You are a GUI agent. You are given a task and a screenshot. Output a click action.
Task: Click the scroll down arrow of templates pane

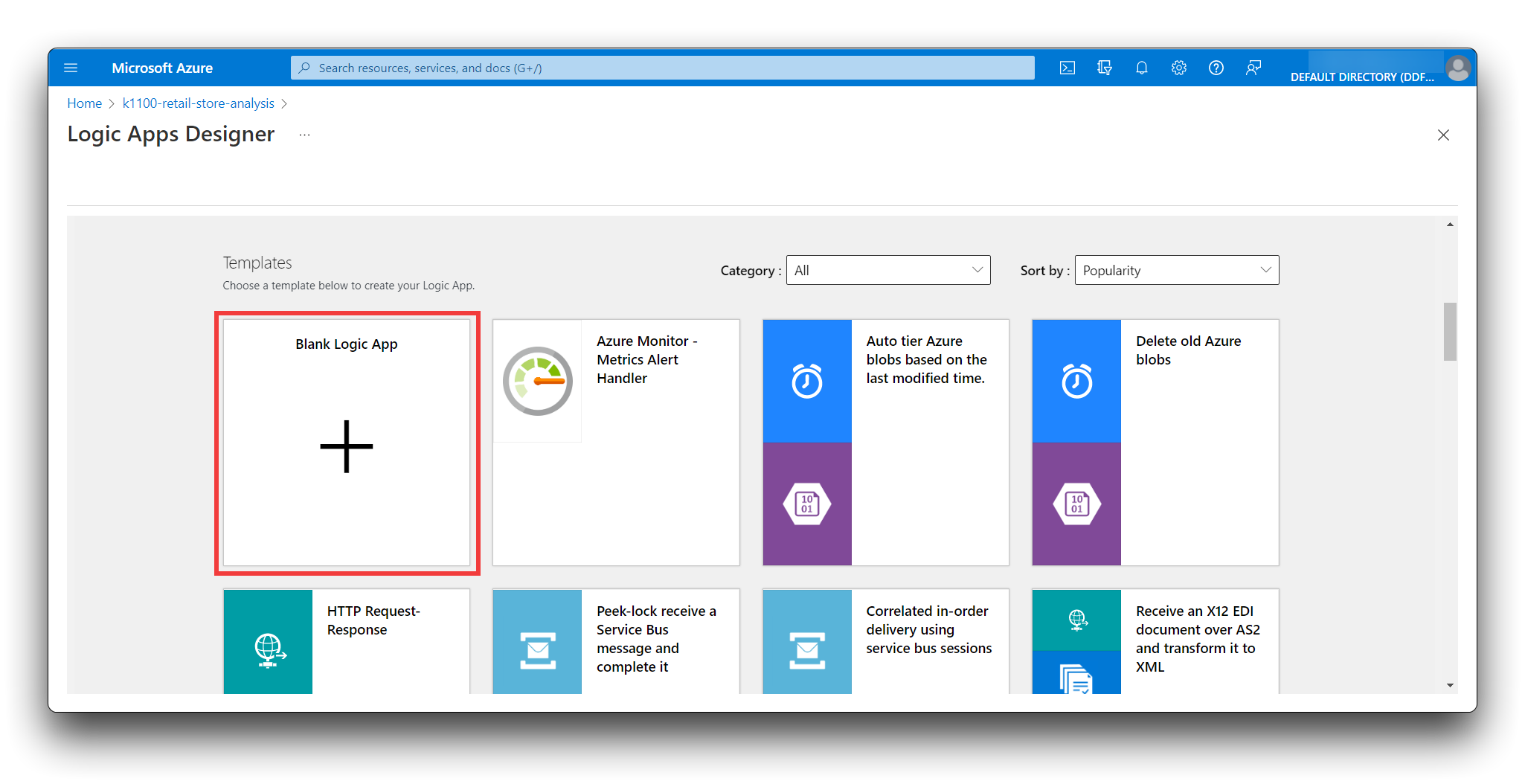1450,685
